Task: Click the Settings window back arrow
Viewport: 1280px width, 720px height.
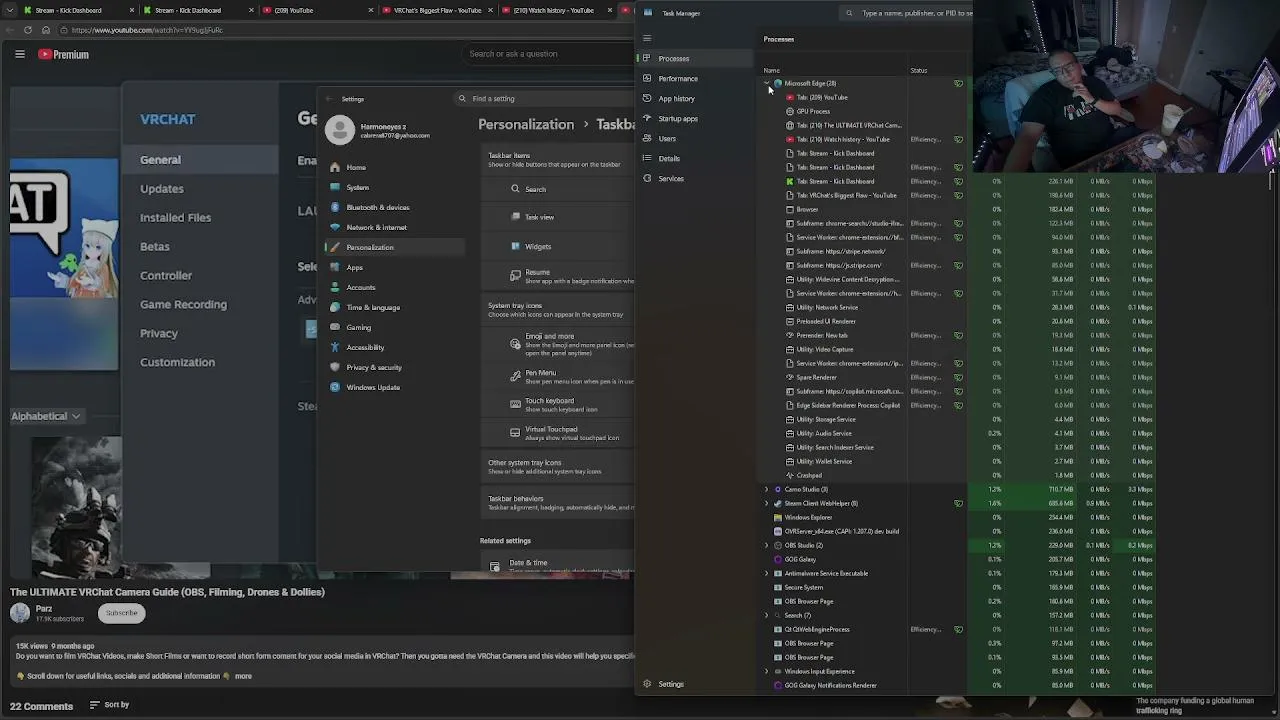Action: point(331,99)
